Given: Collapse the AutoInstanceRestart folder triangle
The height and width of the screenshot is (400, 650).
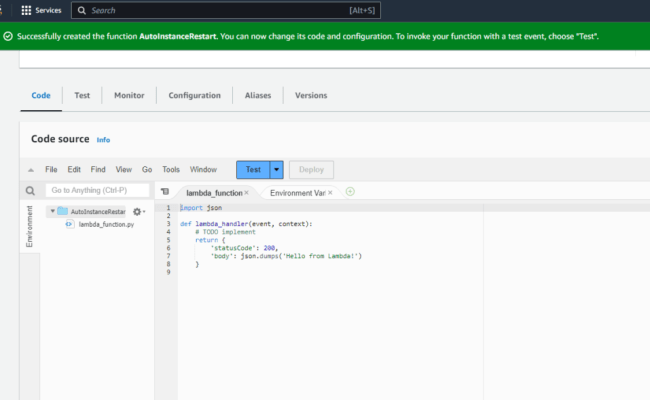Looking at the screenshot, I should click(x=53, y=211).
